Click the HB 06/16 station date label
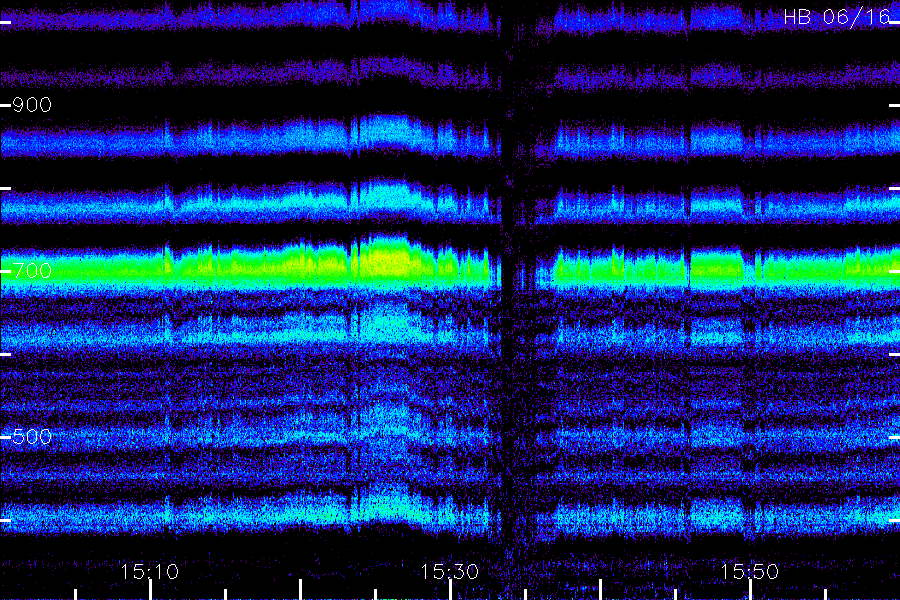 [x=837, y=17]
